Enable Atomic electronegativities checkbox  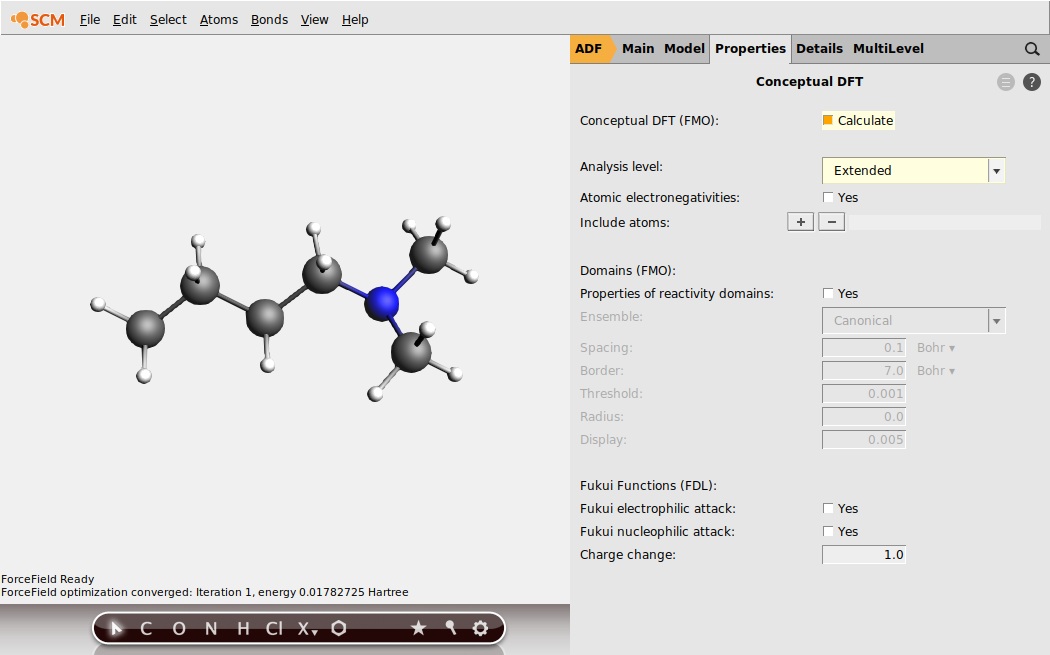[x=828, y=198]
